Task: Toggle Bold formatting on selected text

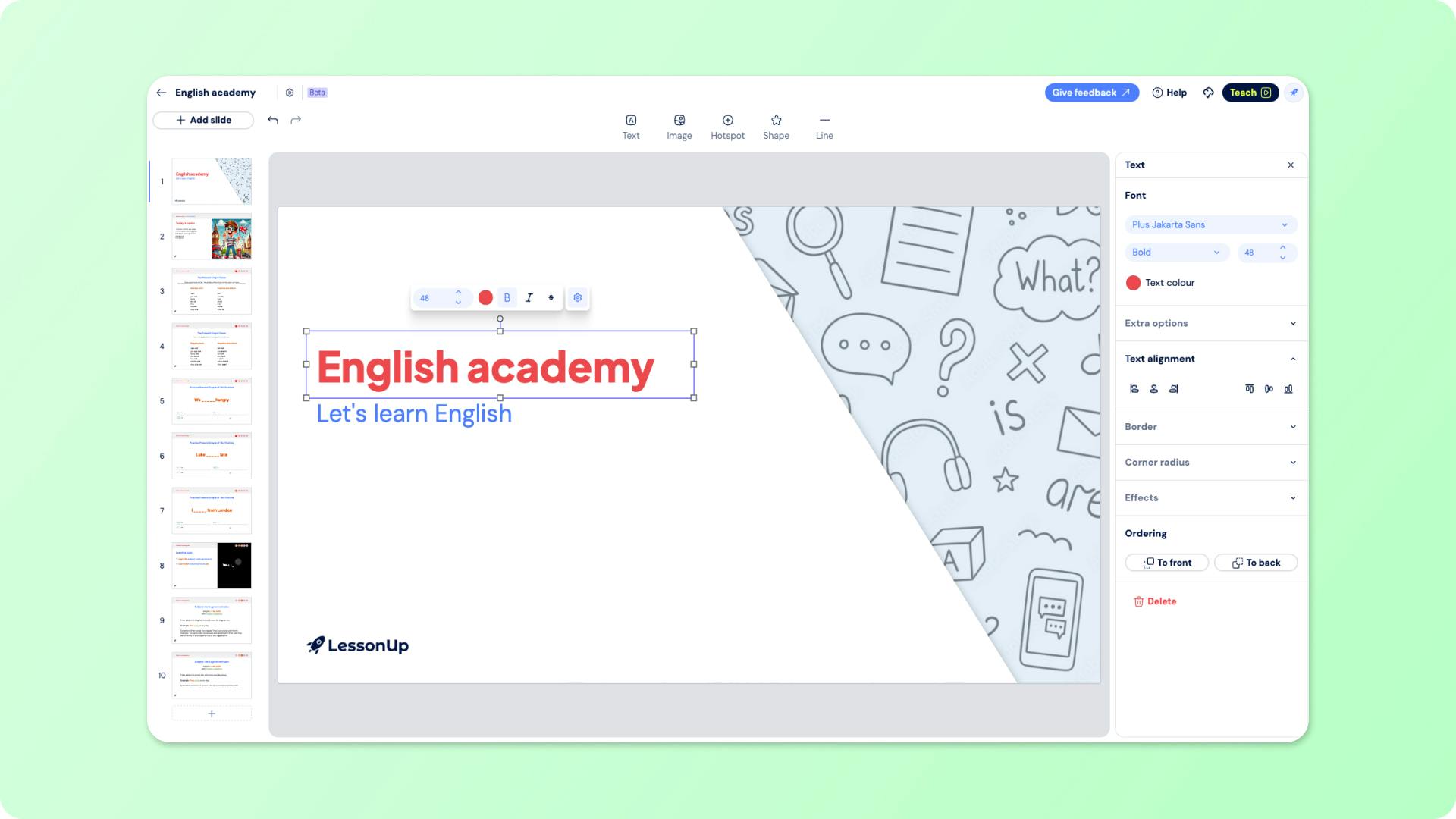Action: 507,297
